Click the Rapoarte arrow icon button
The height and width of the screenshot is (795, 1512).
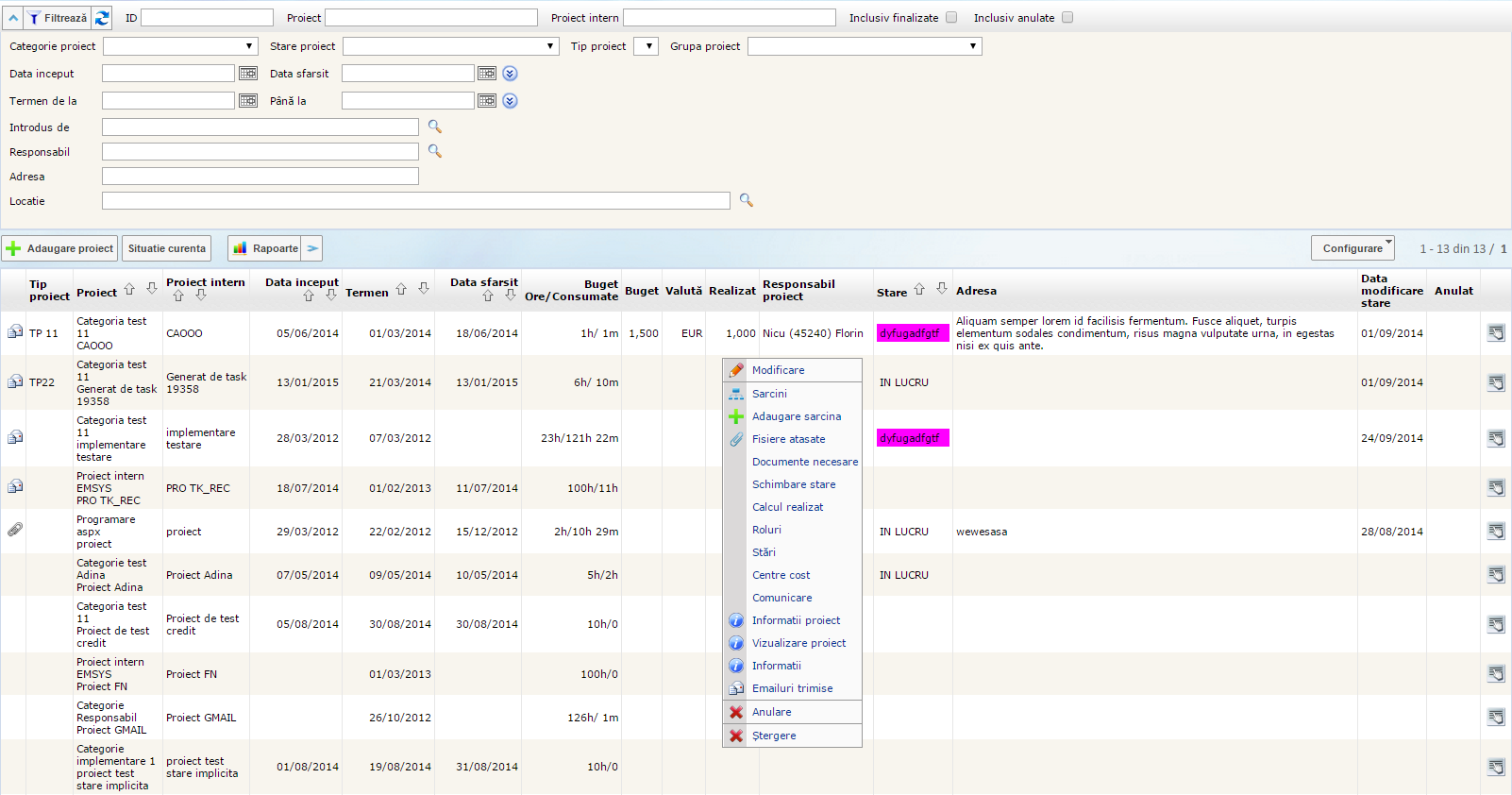pos(312,248)
